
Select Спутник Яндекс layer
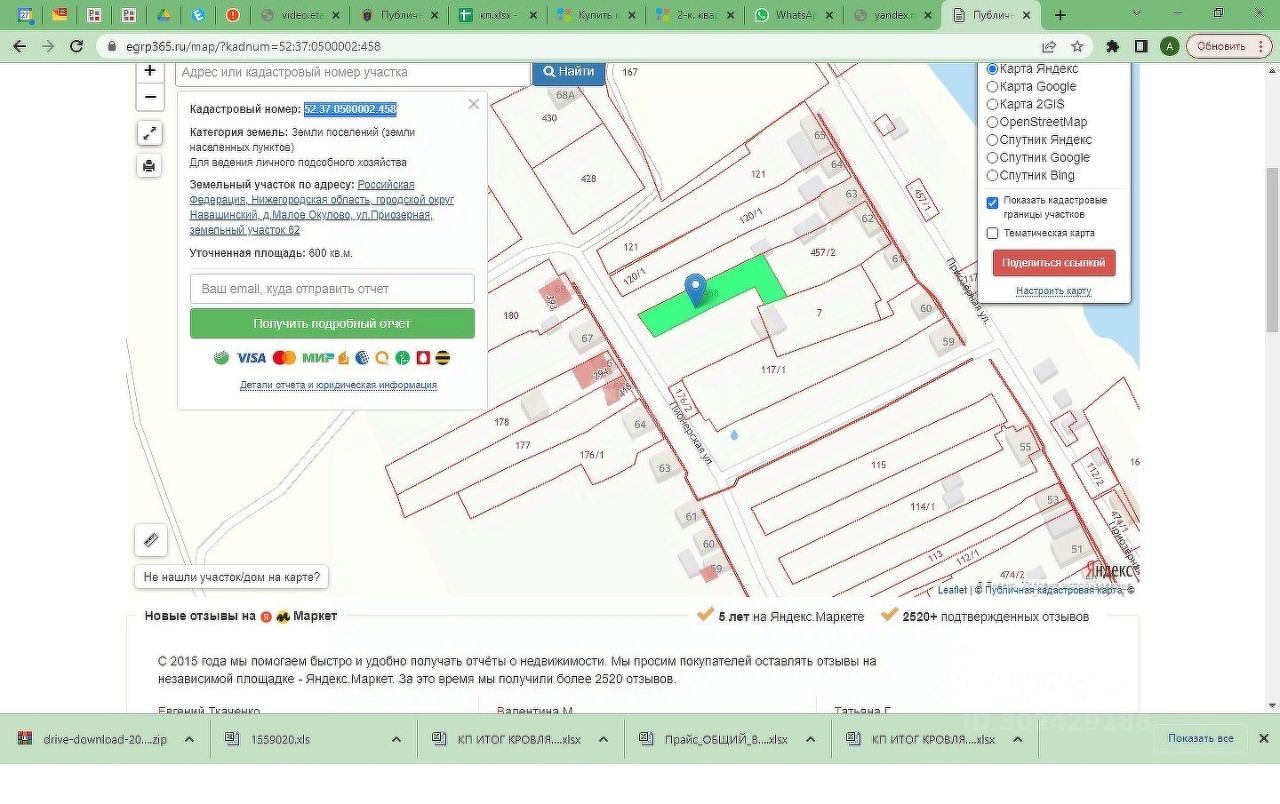[992, 140]
